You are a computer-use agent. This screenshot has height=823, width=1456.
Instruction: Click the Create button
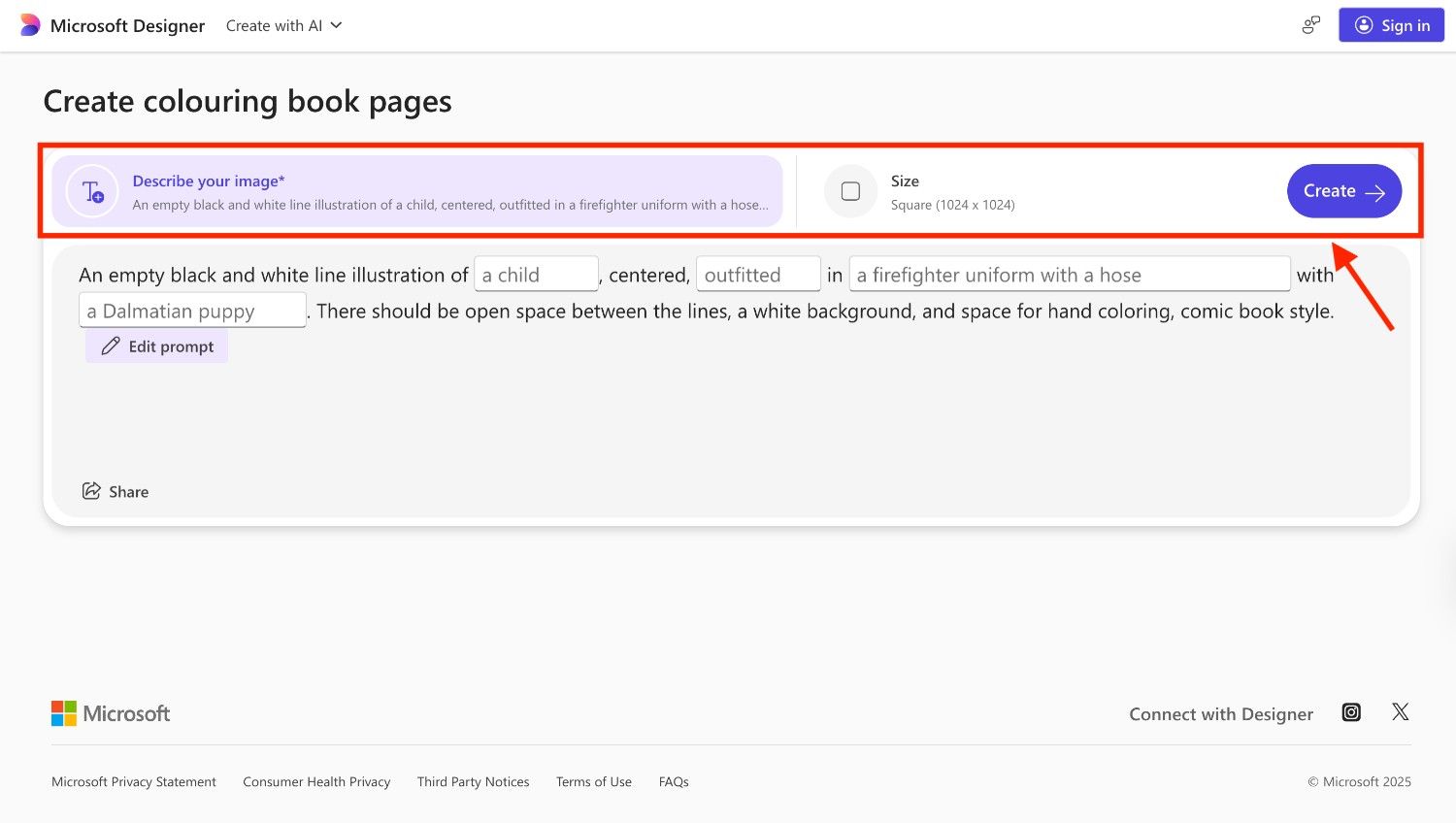point(1344,191)
